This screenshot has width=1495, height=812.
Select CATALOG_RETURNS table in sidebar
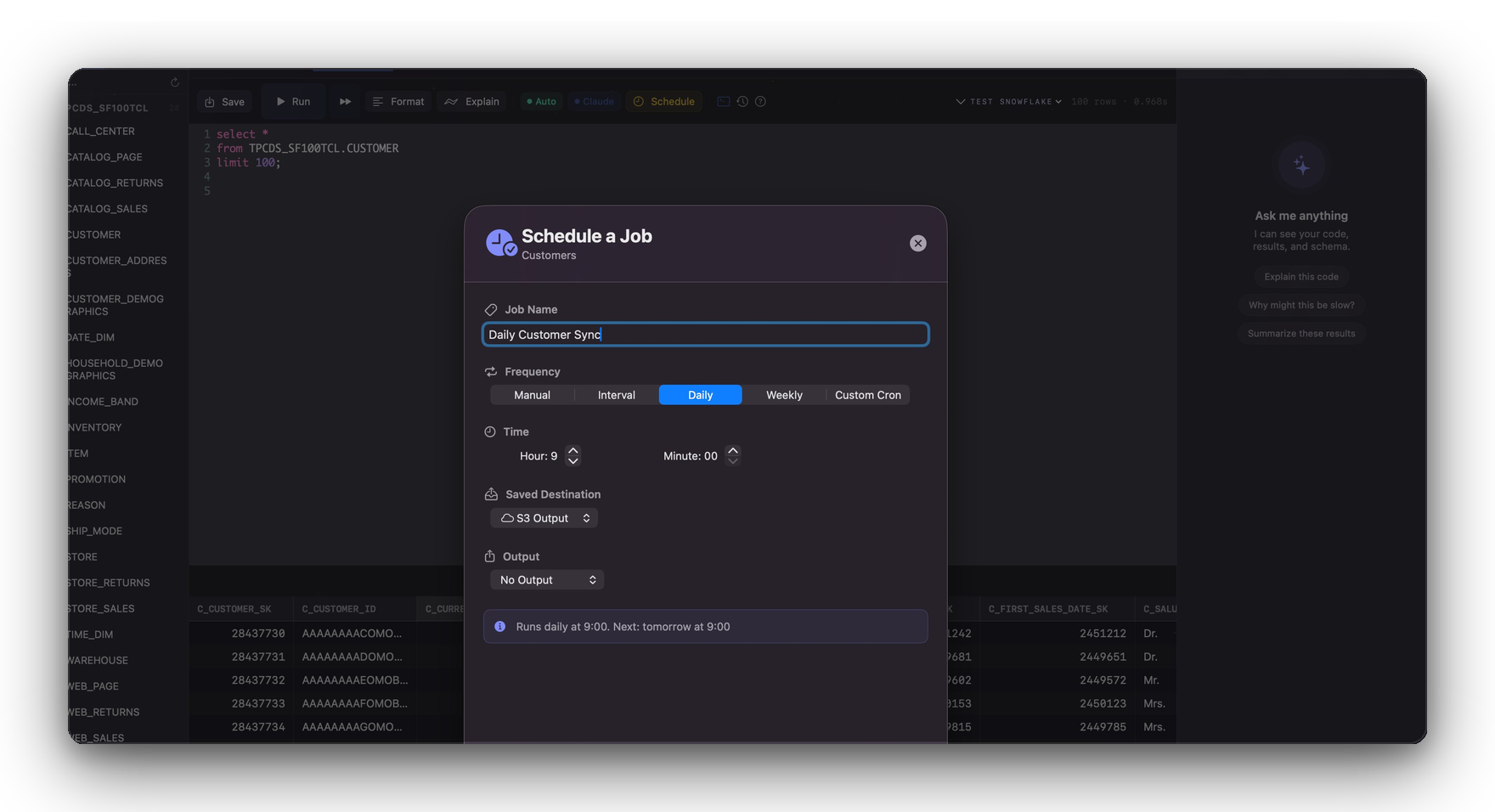pyautogui.click(x=116, y=183)
